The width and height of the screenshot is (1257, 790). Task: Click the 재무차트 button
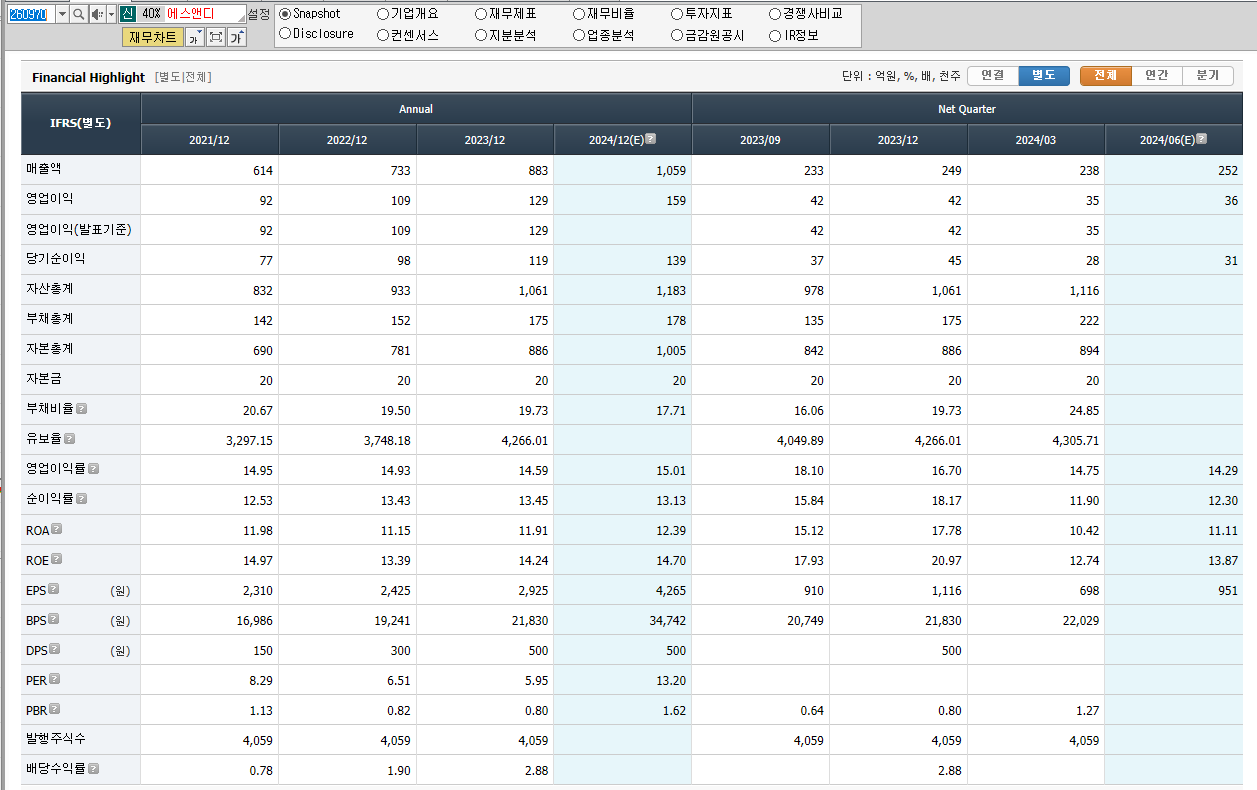(153, 38)
